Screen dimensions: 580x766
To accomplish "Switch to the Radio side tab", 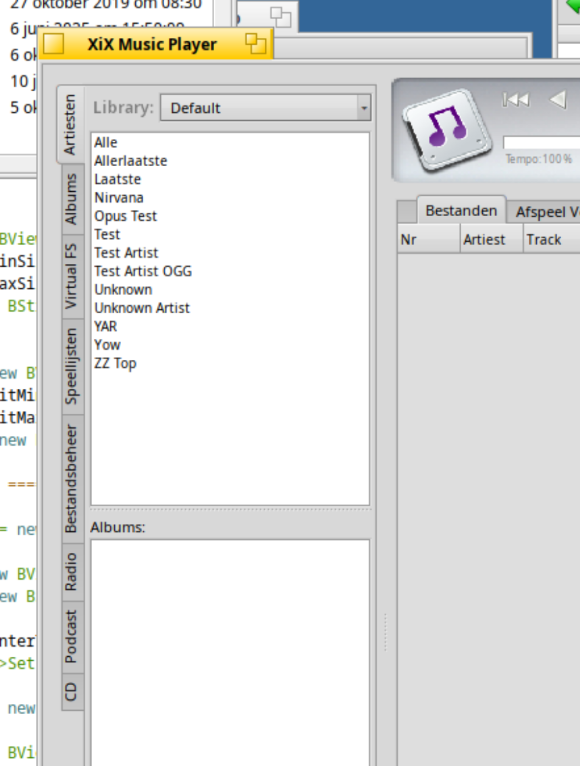I will click(71, 572).
